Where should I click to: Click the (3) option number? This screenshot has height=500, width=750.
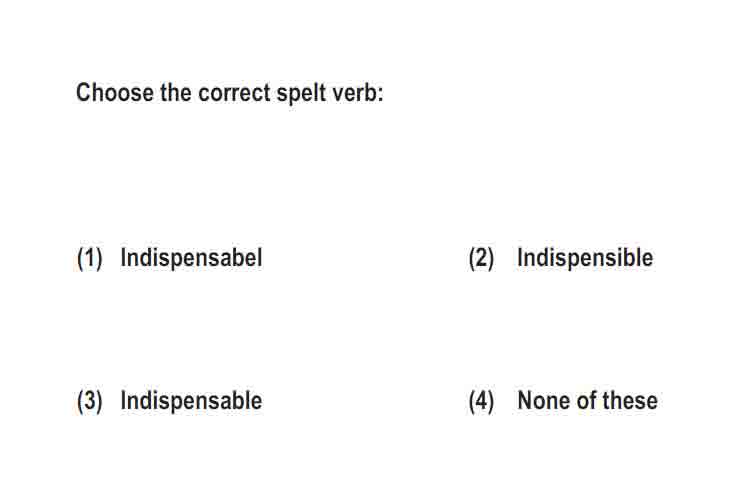[89, 401]
